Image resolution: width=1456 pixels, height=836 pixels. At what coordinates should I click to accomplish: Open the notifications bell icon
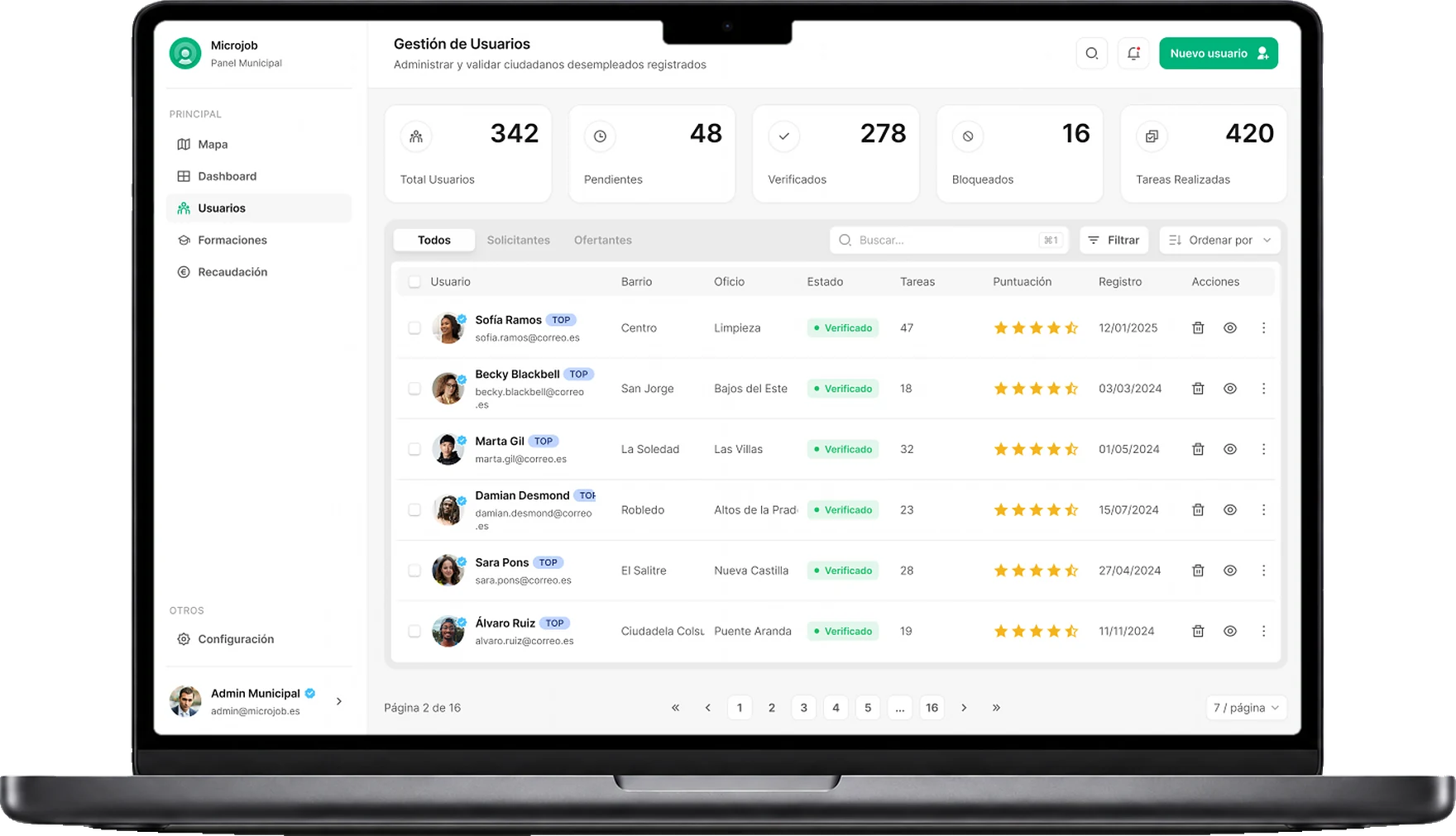1133,54
